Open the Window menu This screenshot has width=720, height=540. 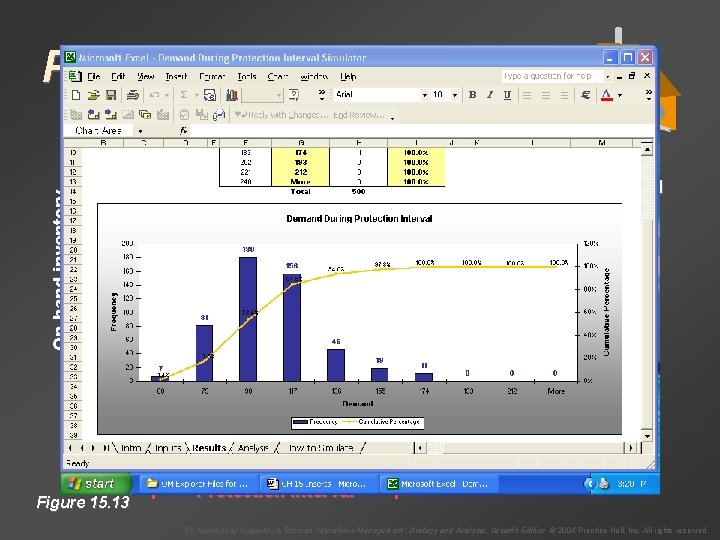click(x=314, y=76)
